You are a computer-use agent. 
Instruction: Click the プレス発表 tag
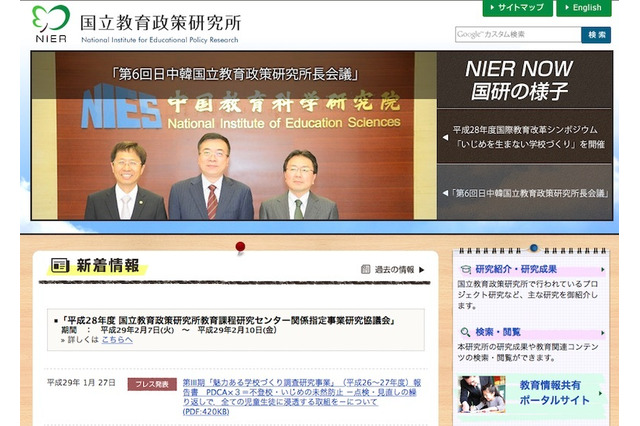pyautogui.click(x=152, y=384)
